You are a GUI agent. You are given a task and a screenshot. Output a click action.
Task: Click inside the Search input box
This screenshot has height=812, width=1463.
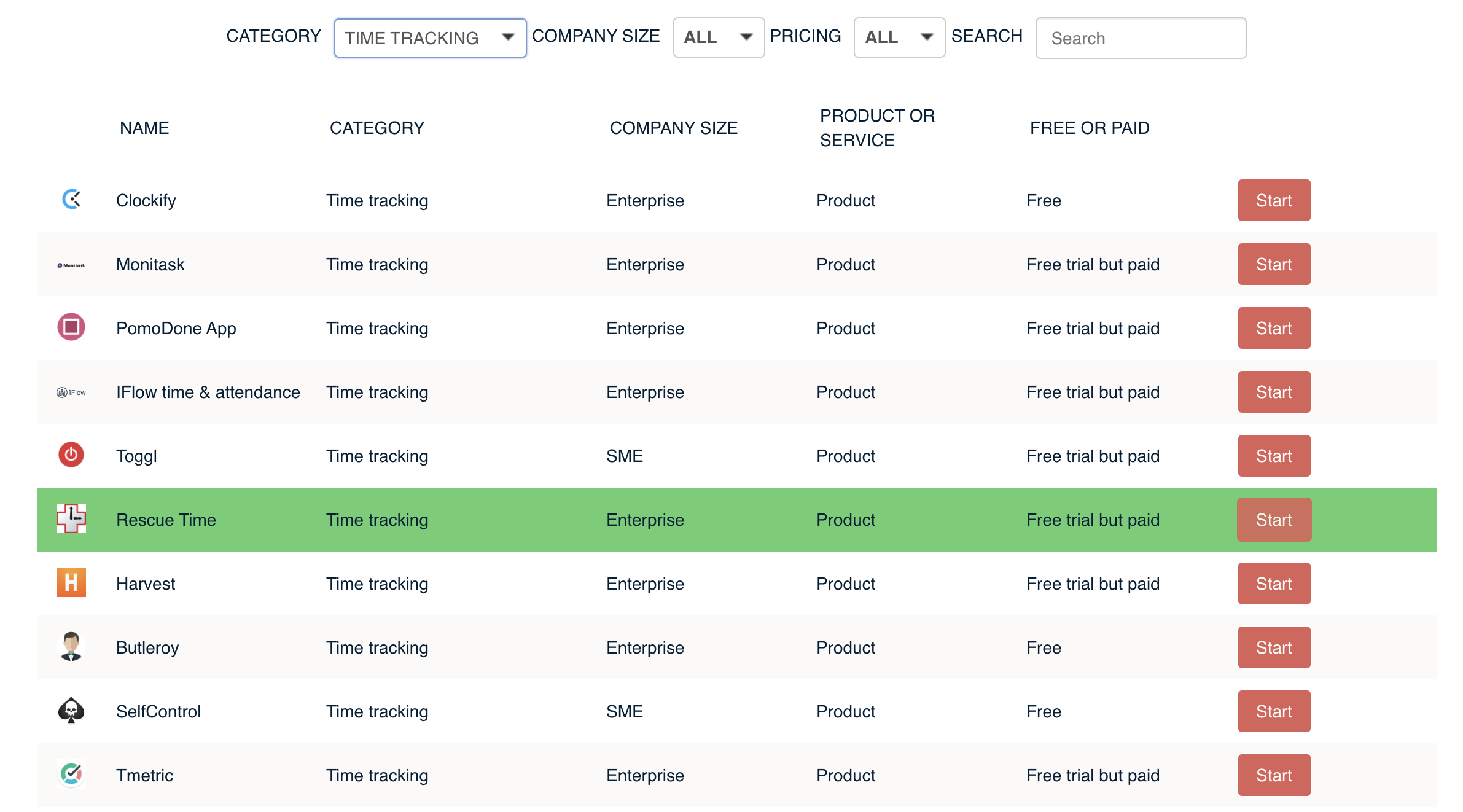(x=1140, y=37)
